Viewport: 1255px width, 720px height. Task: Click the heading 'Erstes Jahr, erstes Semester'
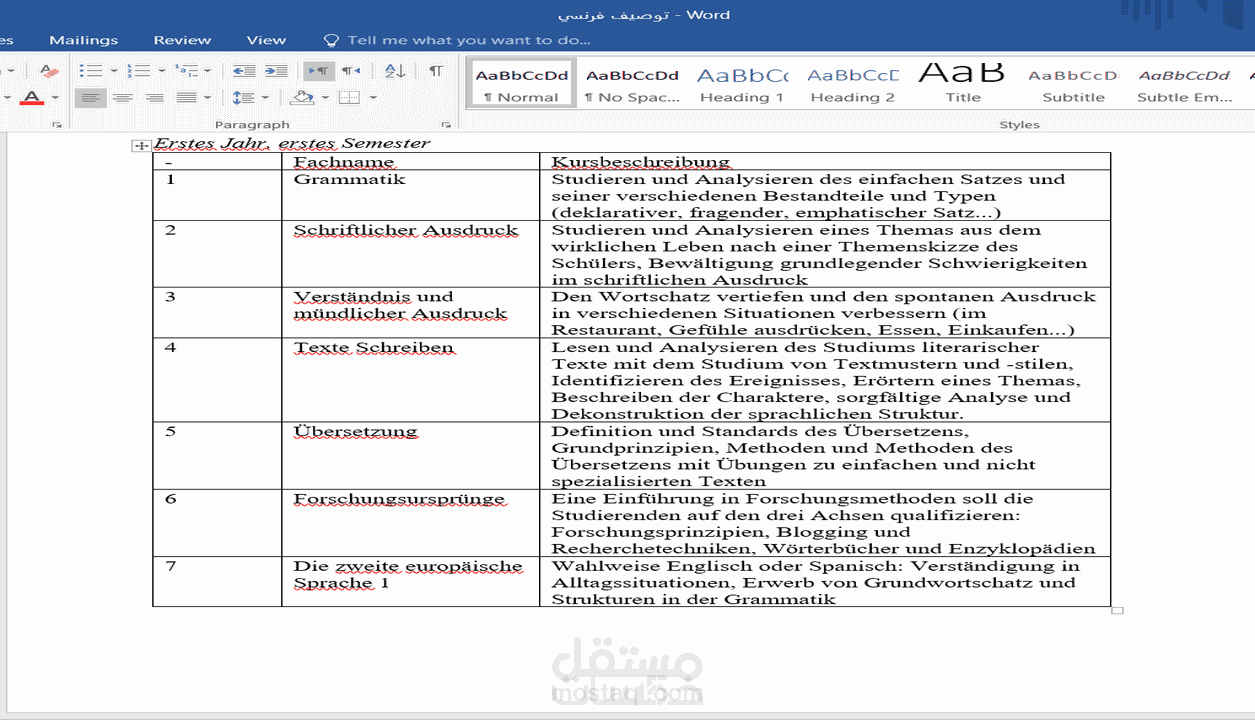[292, 143]
